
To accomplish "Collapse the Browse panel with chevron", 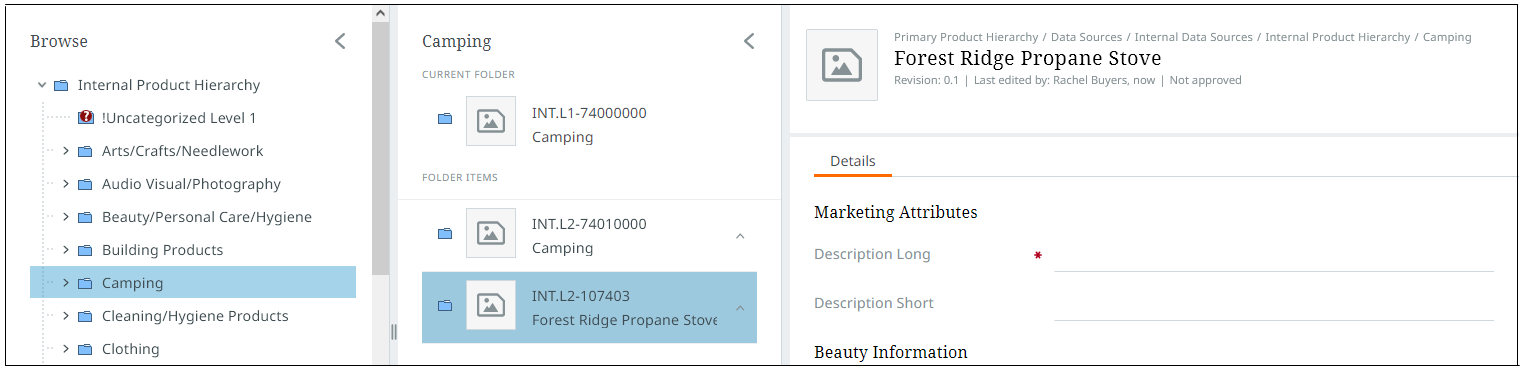I will (x=340, y=41).
